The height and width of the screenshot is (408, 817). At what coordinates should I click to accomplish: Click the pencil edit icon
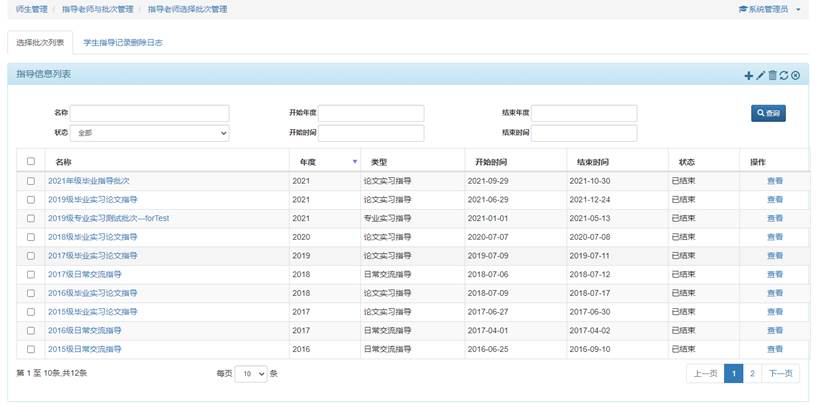(760, 75)
